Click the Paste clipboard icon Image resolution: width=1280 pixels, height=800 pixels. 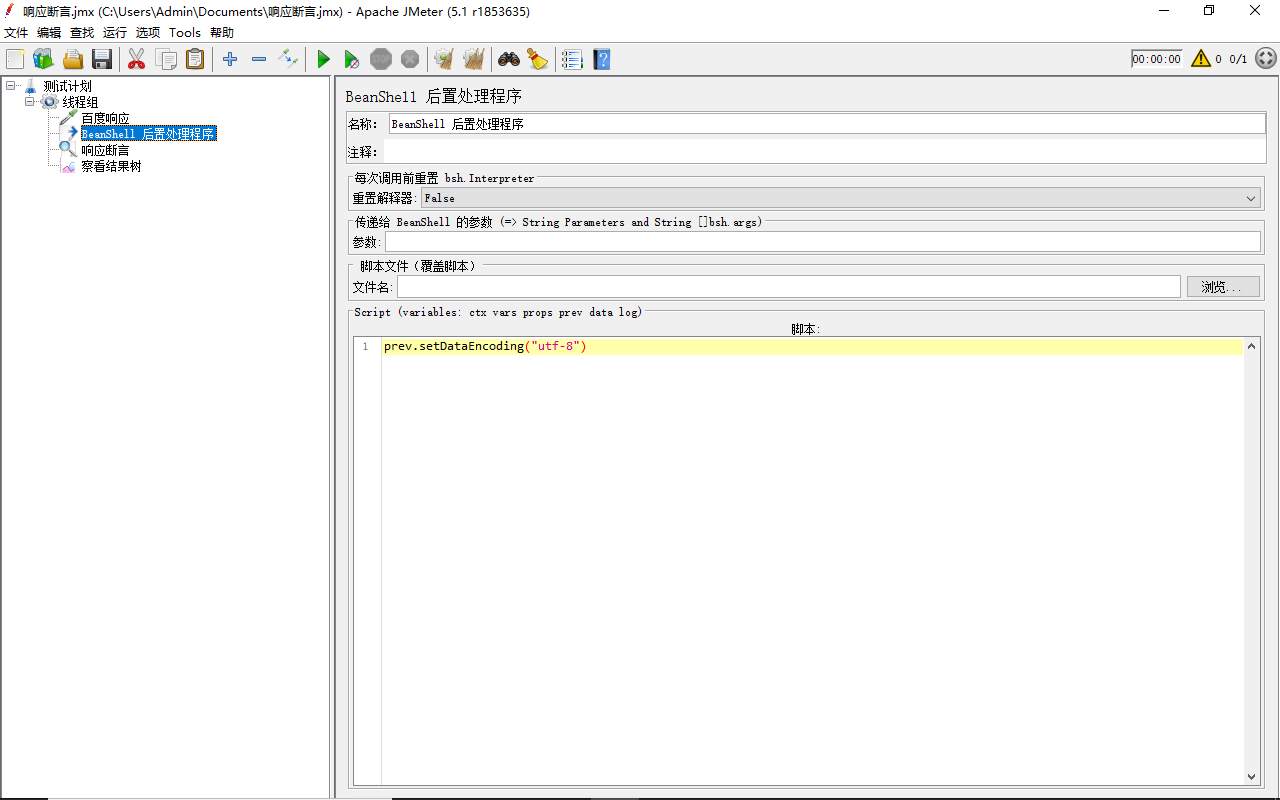click(195, 60)
